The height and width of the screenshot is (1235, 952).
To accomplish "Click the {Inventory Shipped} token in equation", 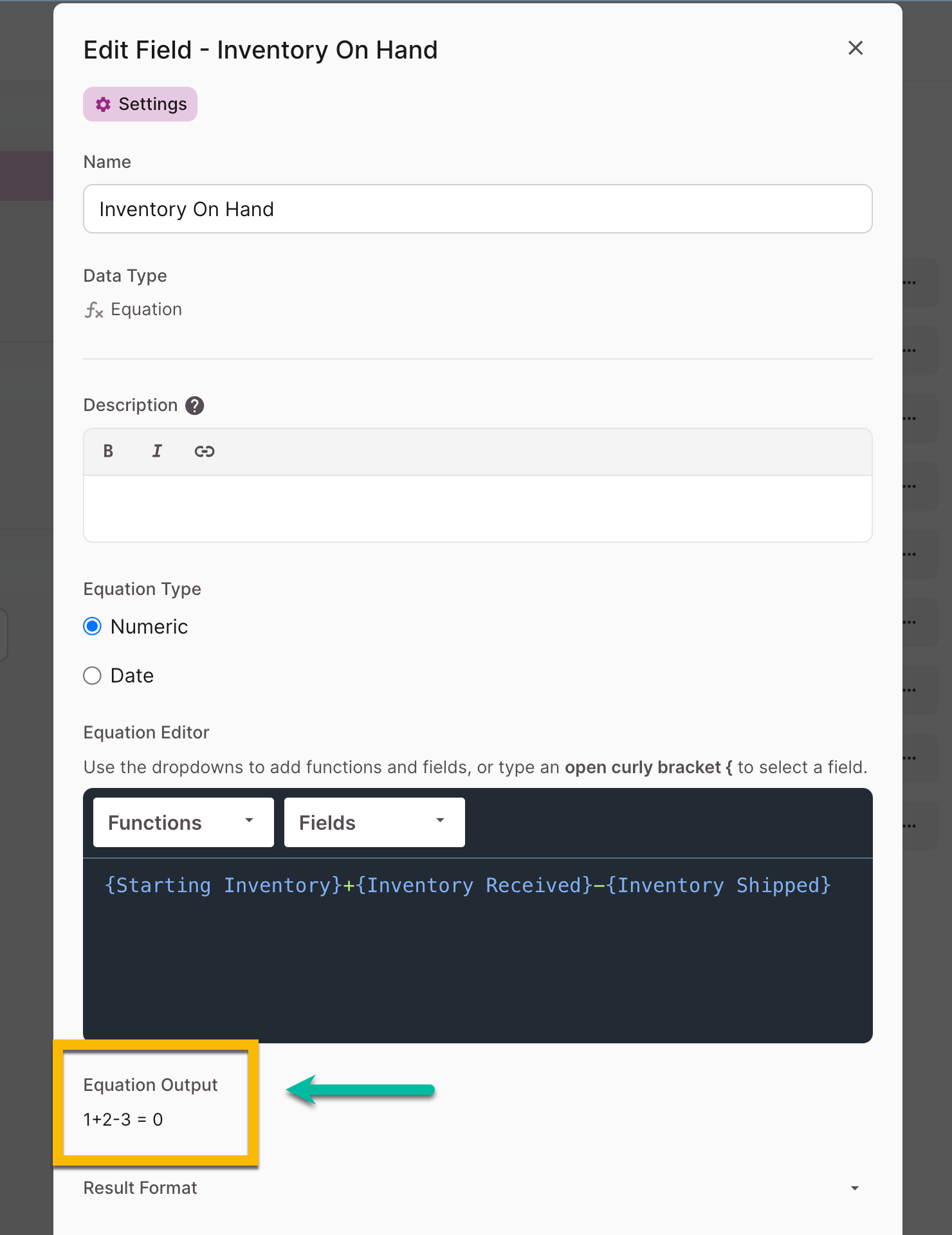I will [x=719, y=886].
